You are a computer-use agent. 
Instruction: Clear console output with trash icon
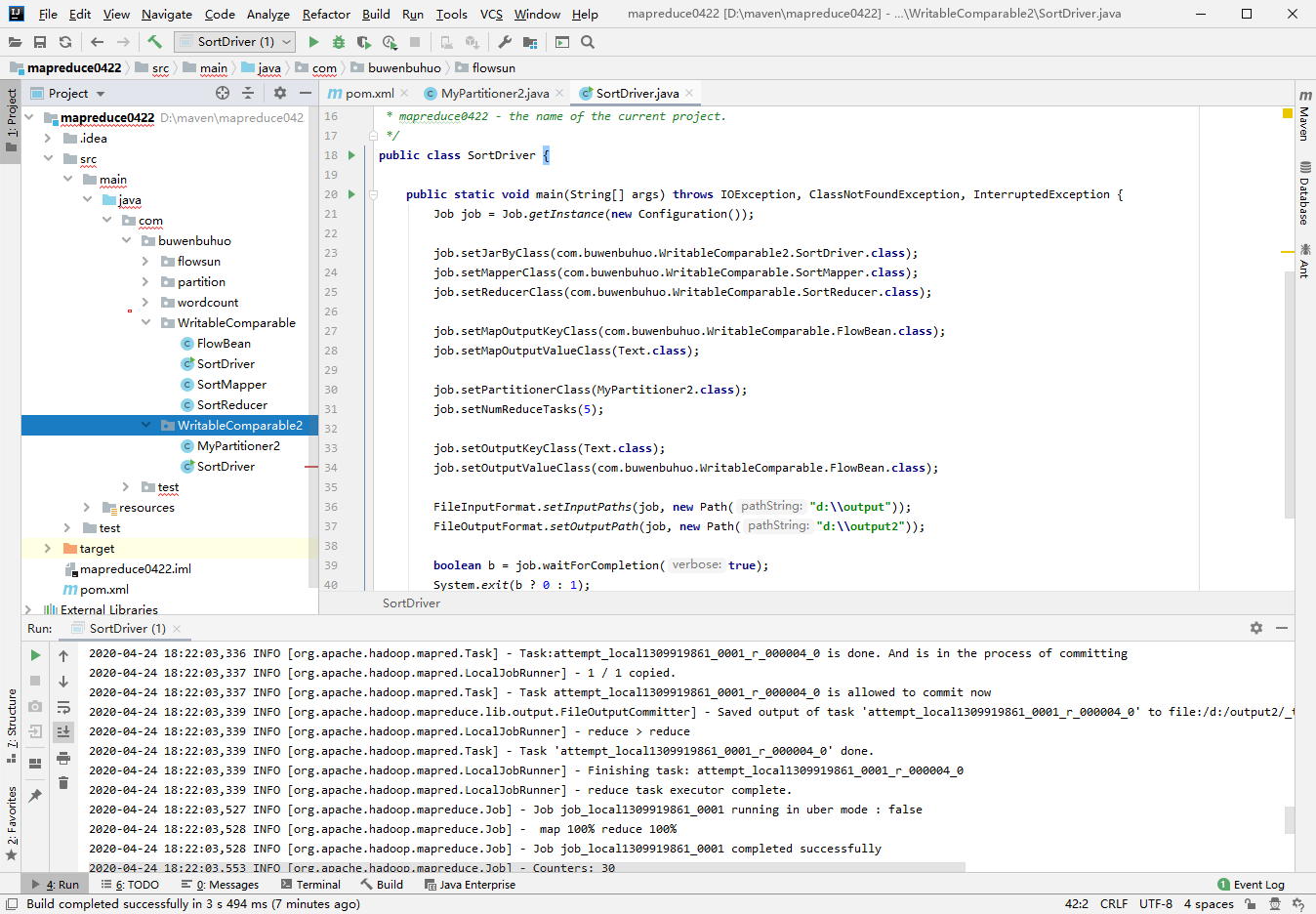point(63,783)
